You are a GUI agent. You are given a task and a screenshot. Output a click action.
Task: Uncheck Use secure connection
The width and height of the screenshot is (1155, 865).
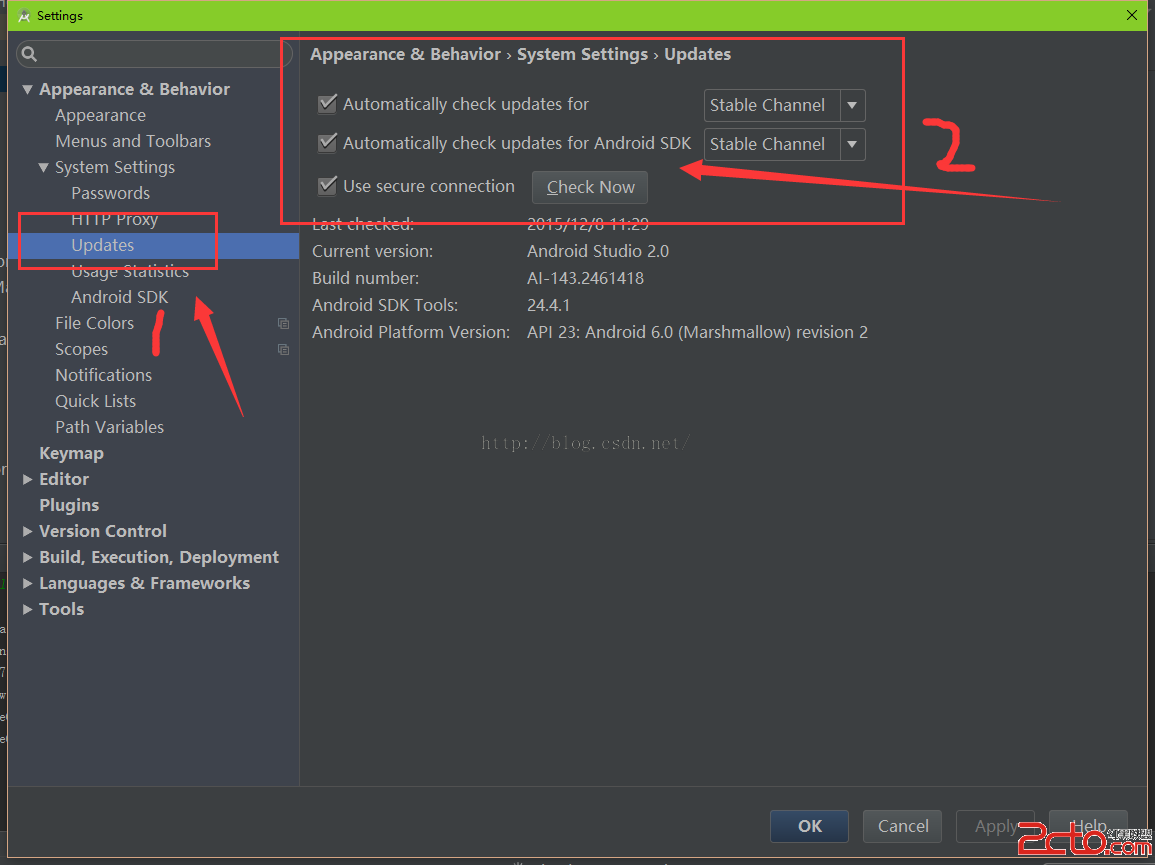[327, 186]
